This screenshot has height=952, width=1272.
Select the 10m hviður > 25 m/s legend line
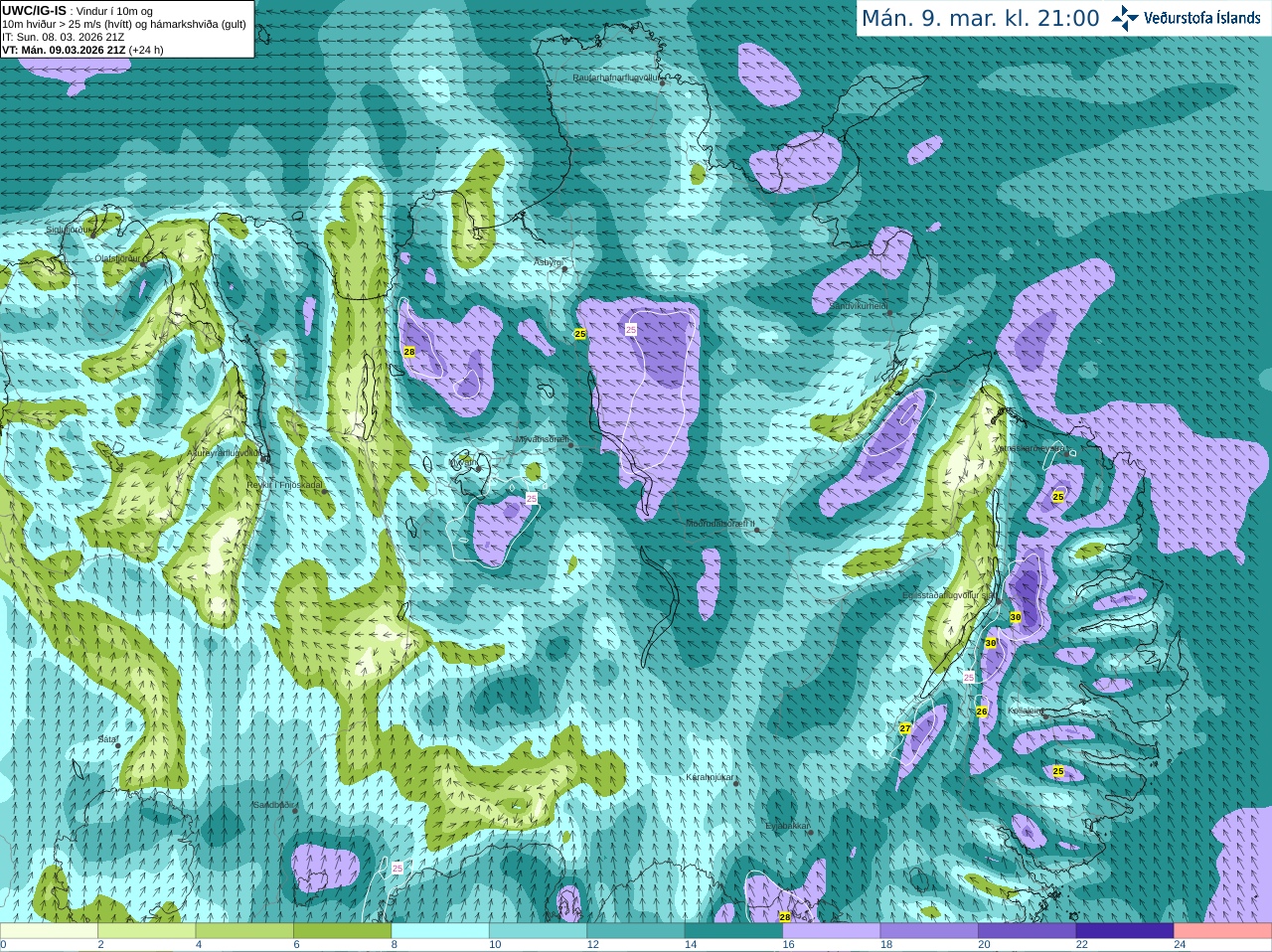click(x=124, y=24)
